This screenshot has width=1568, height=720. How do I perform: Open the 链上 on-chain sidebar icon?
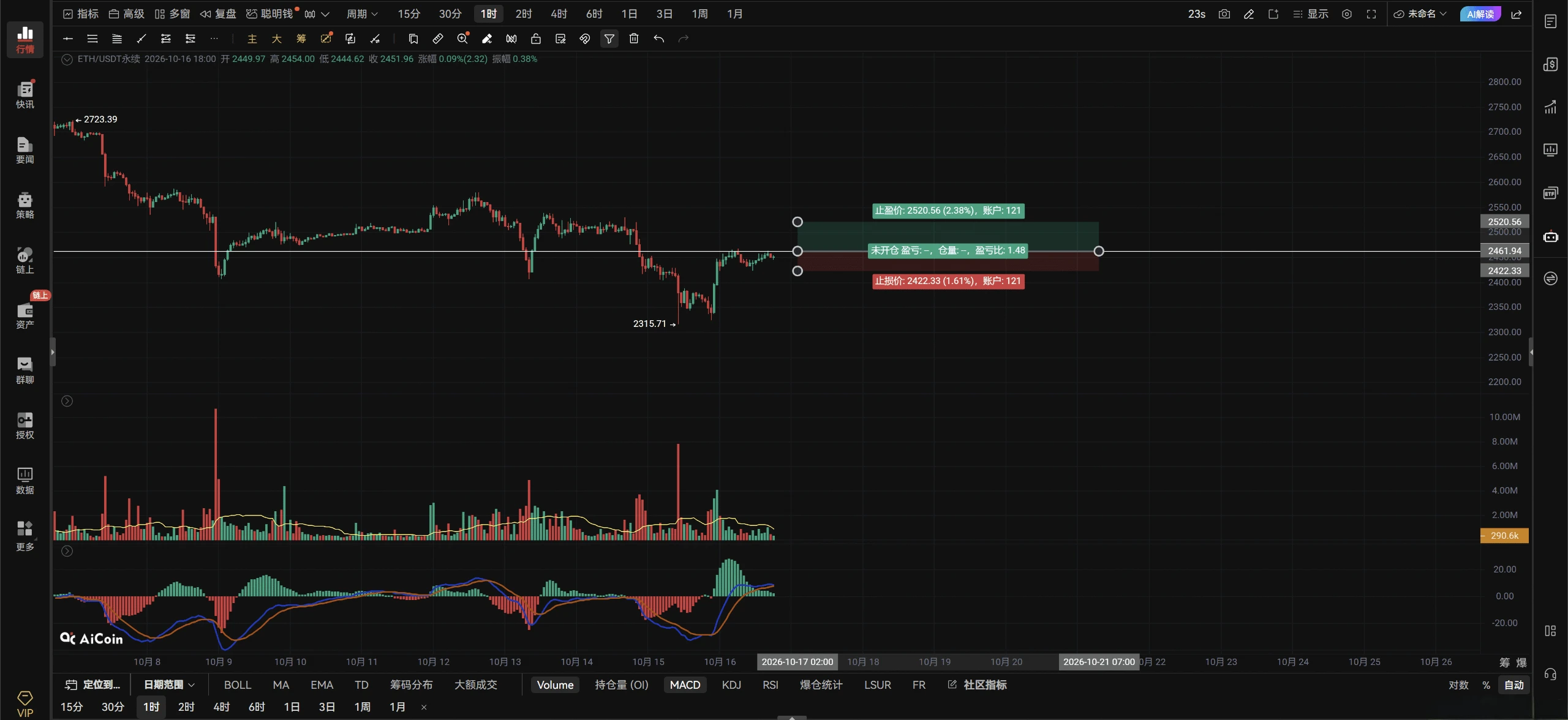click(25, 260)
